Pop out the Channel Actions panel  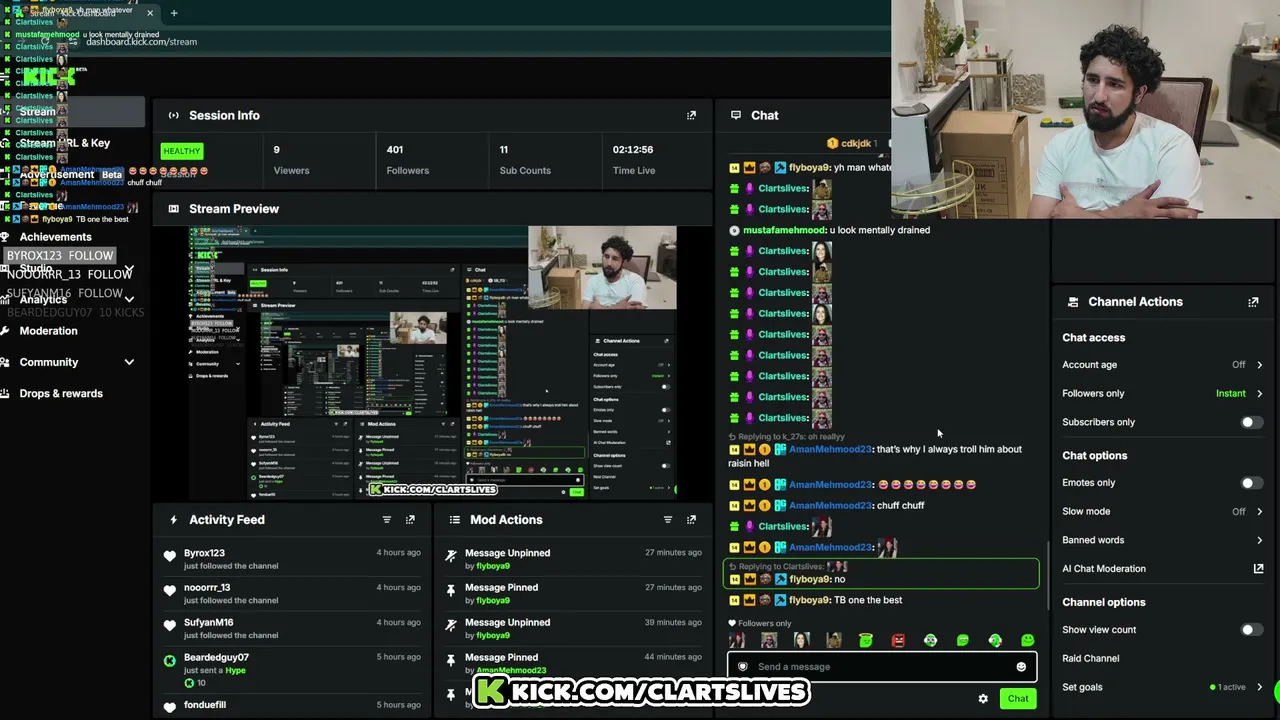(x=1253, y=302)
